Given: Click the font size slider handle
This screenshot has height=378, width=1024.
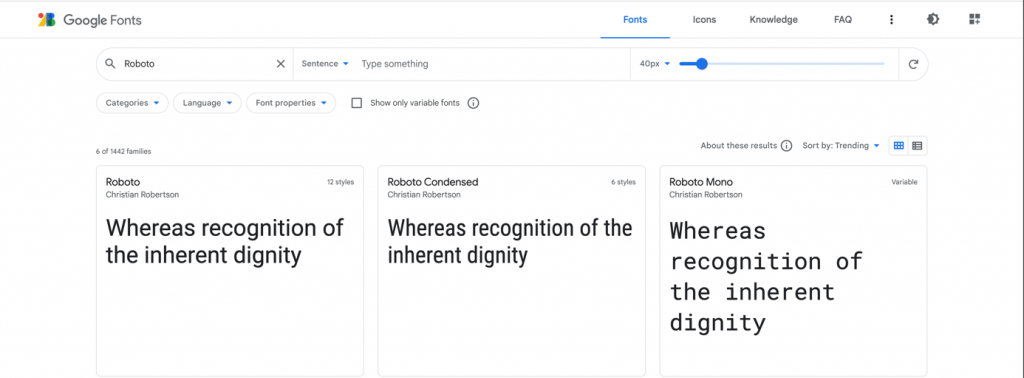Looking at the screenshot, I should point(701,64).
